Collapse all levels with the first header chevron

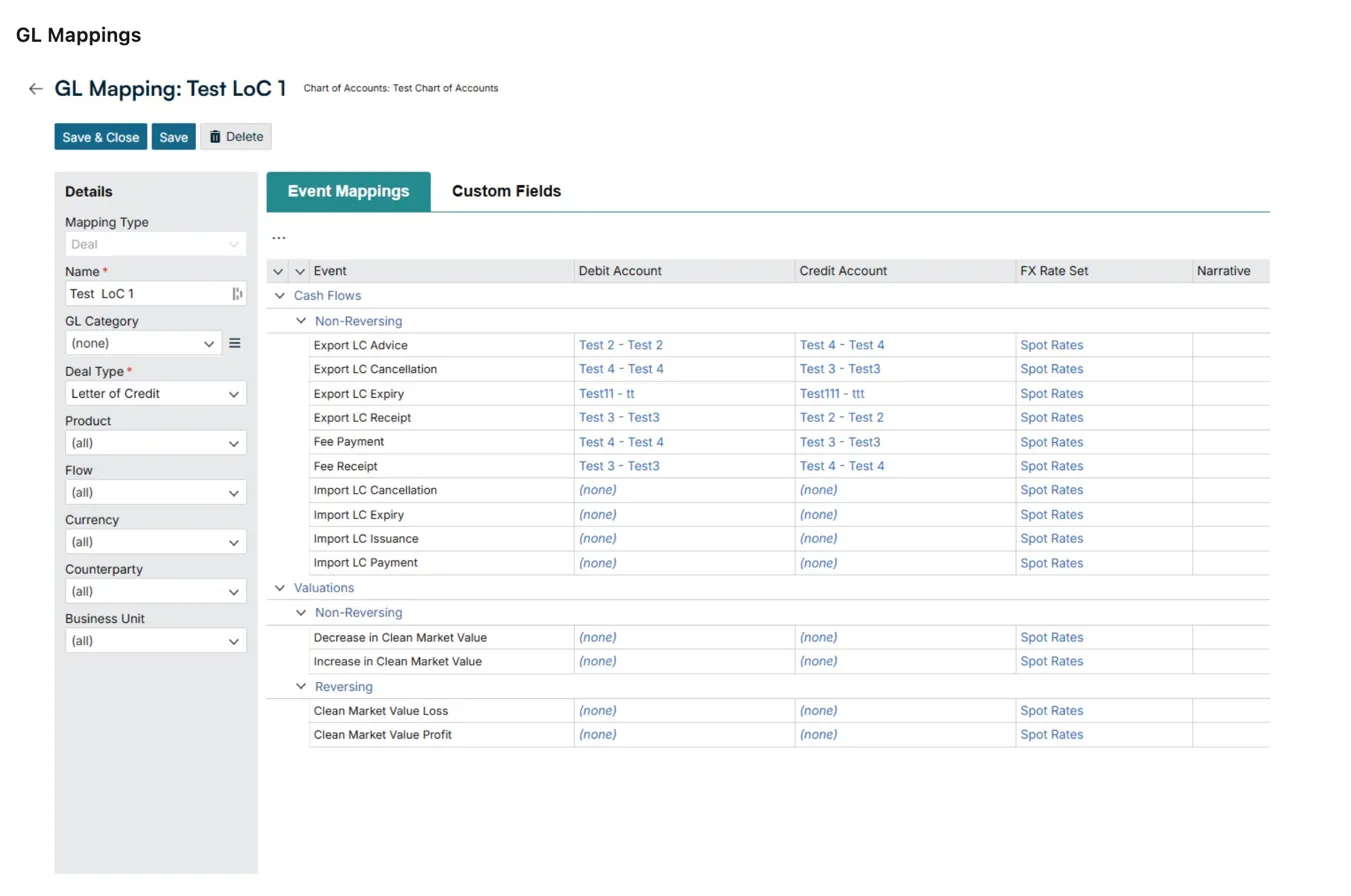click(x=278, y=272)
